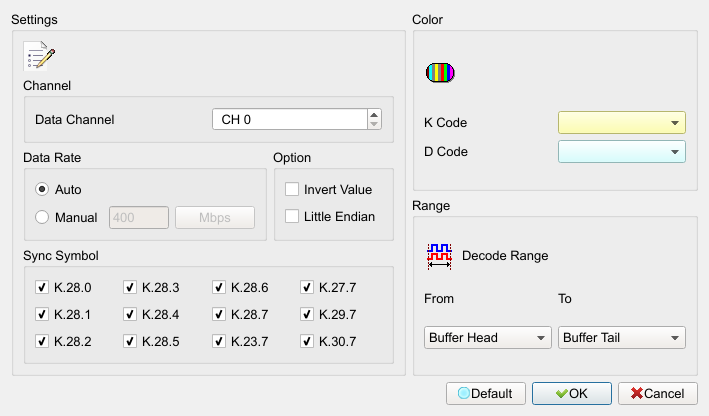Image resolution: width=709 pixels, height=416 pixels.
Task: Toggle the K.27.7 sync symbol checkbox
Action: point(307,287)
